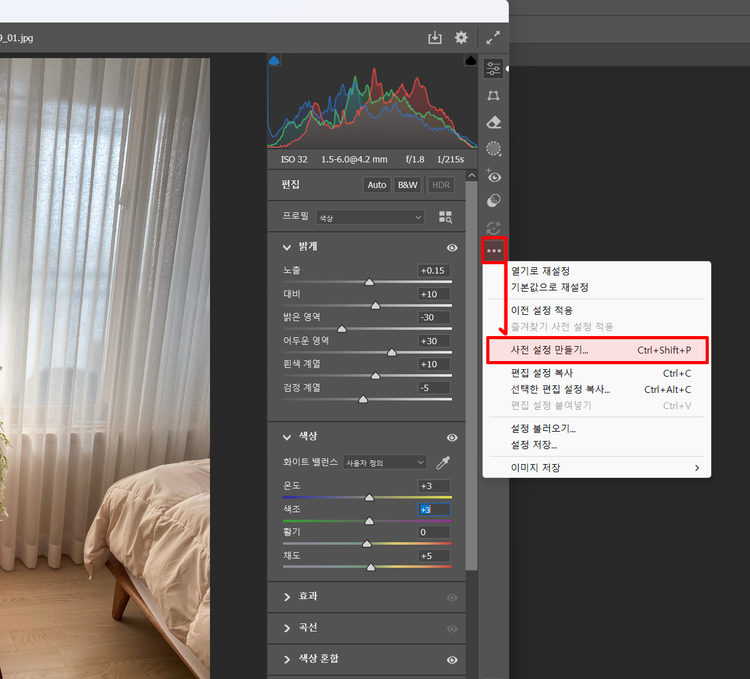Browse profiles grid icon
The width and height of the screenshot is (750, 679).
(445, 217)
